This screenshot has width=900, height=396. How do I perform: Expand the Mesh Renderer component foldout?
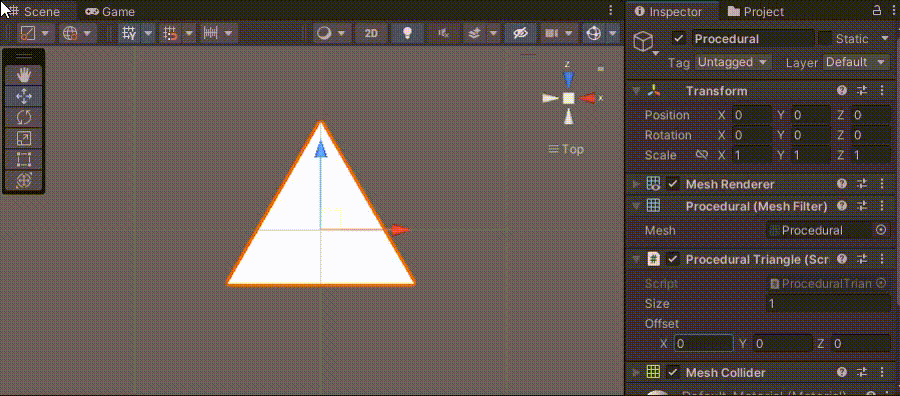[636, 184]
